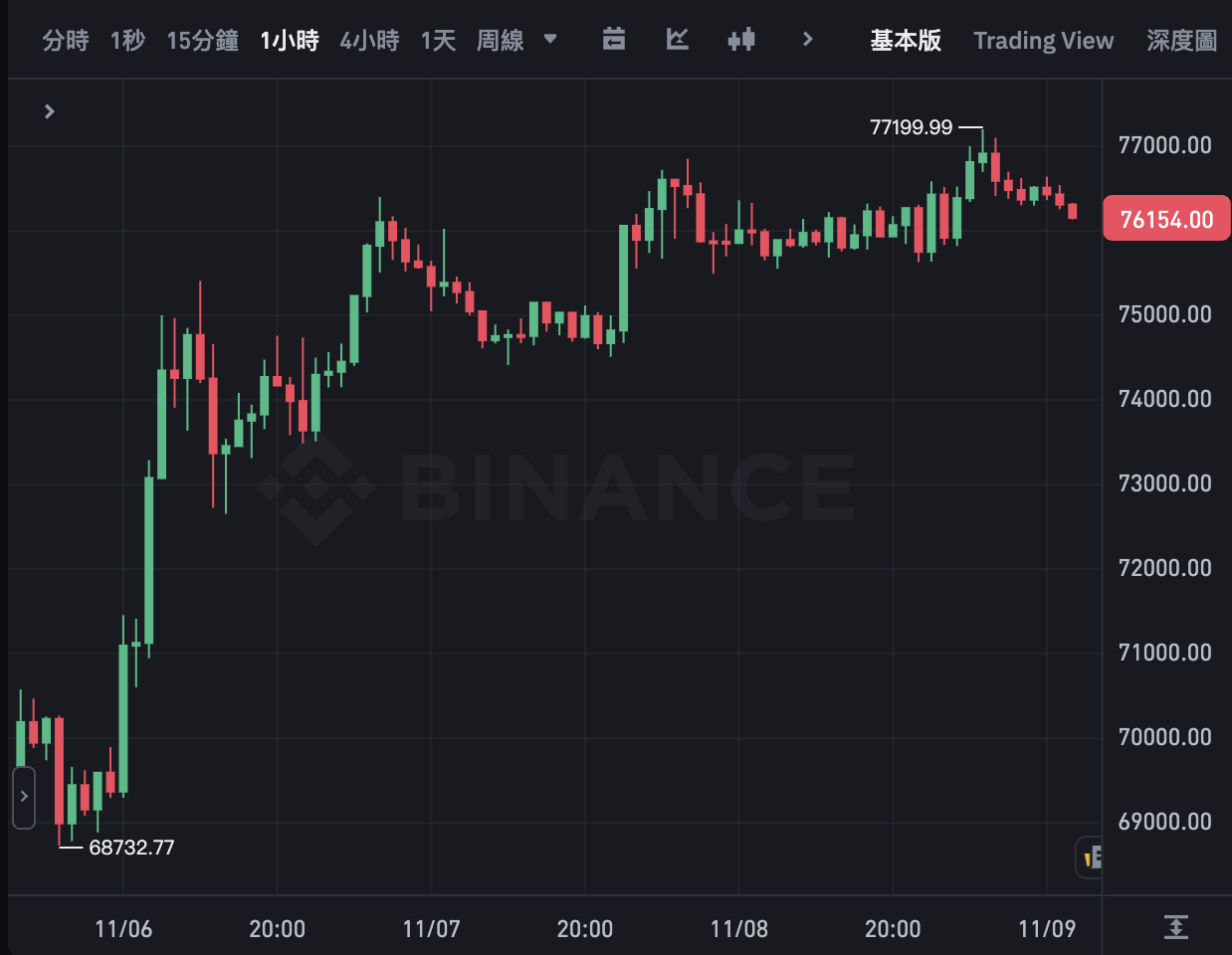Click the 77199.99 high price marker

[912, 127]
